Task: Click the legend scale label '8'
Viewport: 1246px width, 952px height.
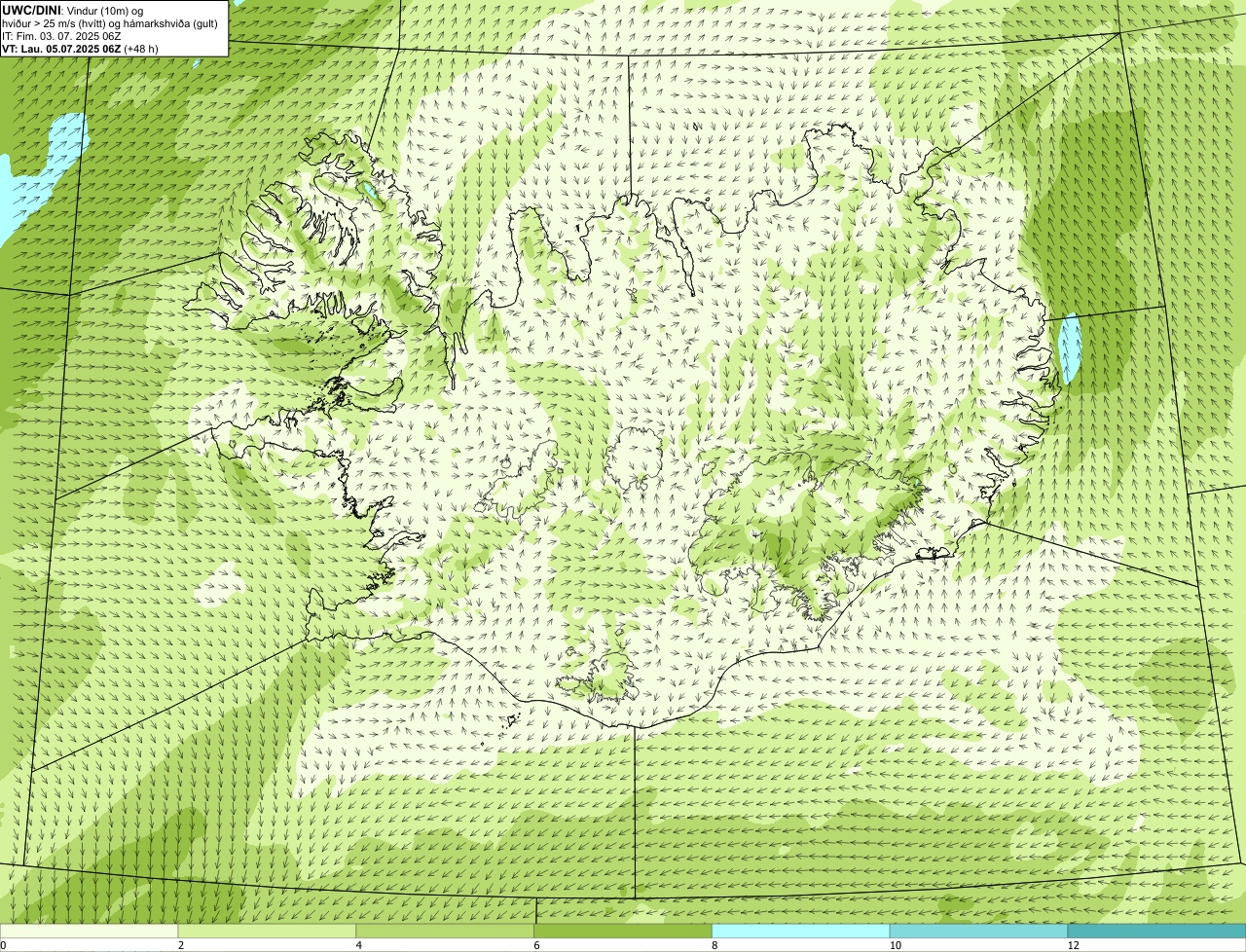Action: coord(715,945)
